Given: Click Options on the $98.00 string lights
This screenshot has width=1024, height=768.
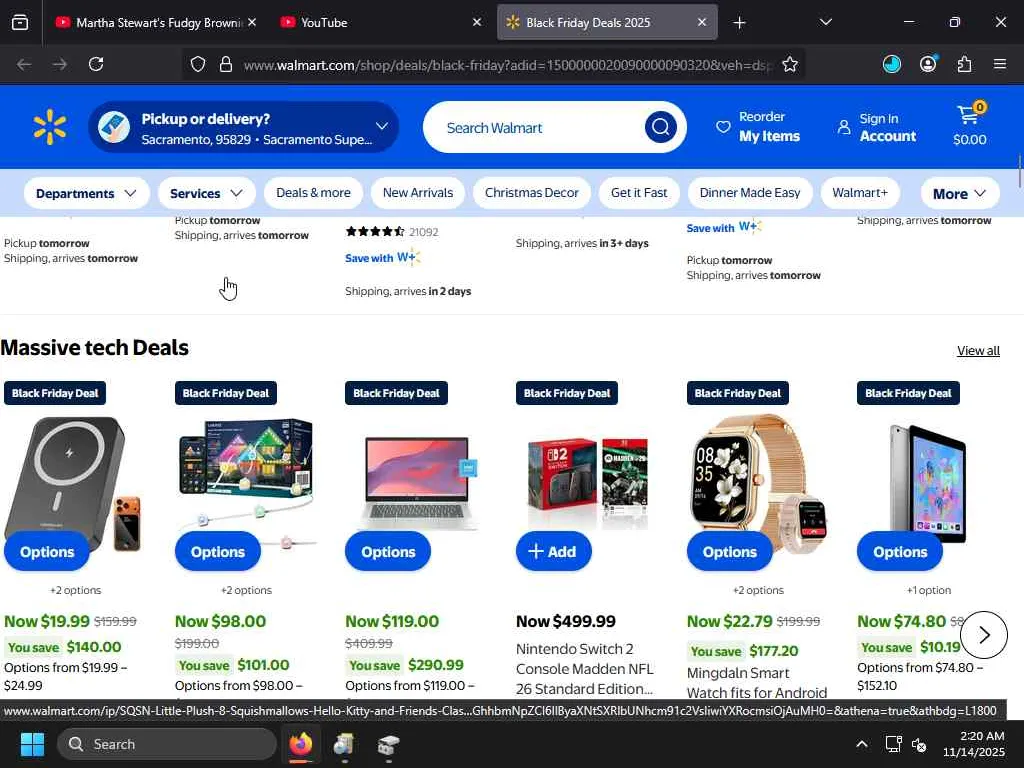Looking at the screenshot, I should (x=217, y=552).
